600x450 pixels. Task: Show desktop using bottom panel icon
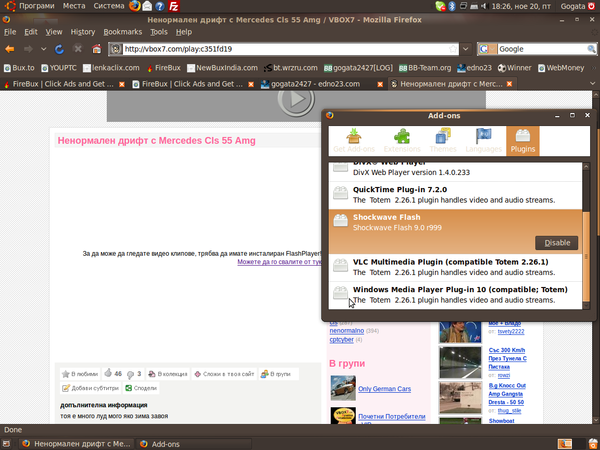point(7,444)
